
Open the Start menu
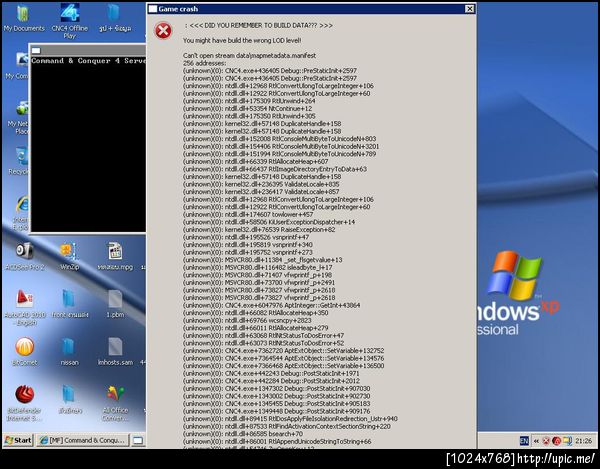tap(18, 440)
